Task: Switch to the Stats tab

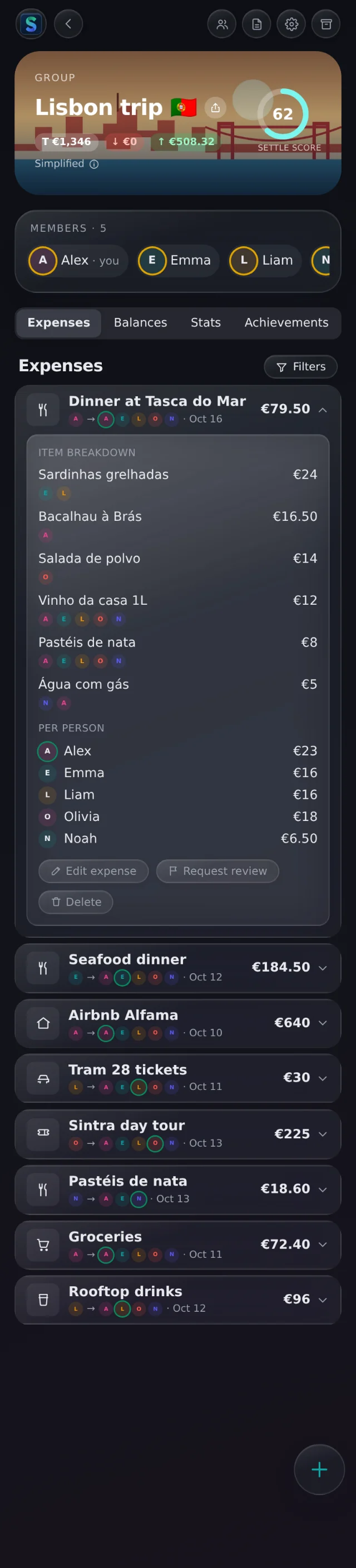Action: point(205,322)
